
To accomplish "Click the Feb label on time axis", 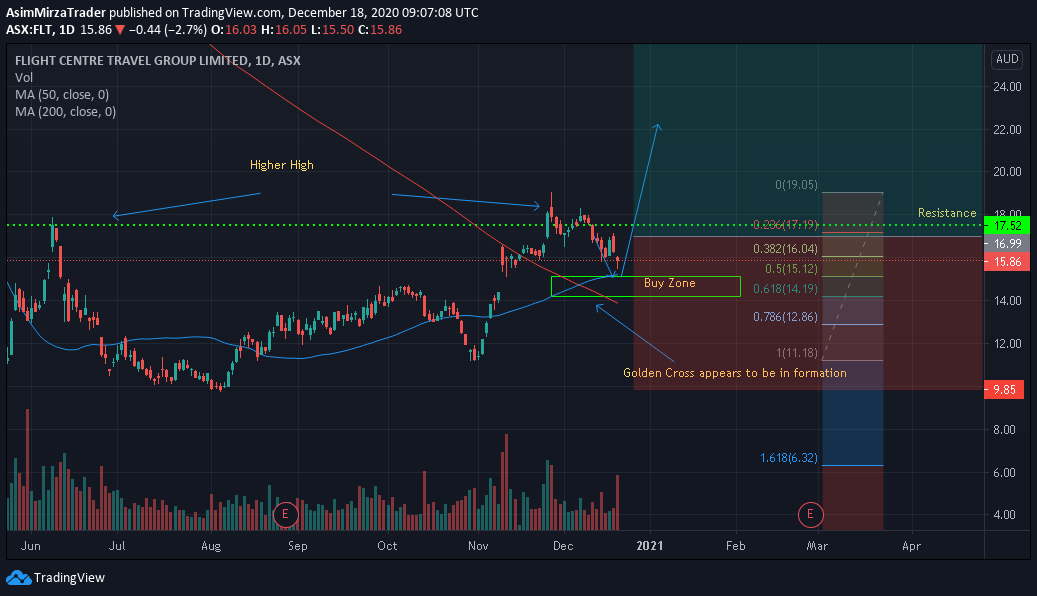I will [x=735, y=546].
